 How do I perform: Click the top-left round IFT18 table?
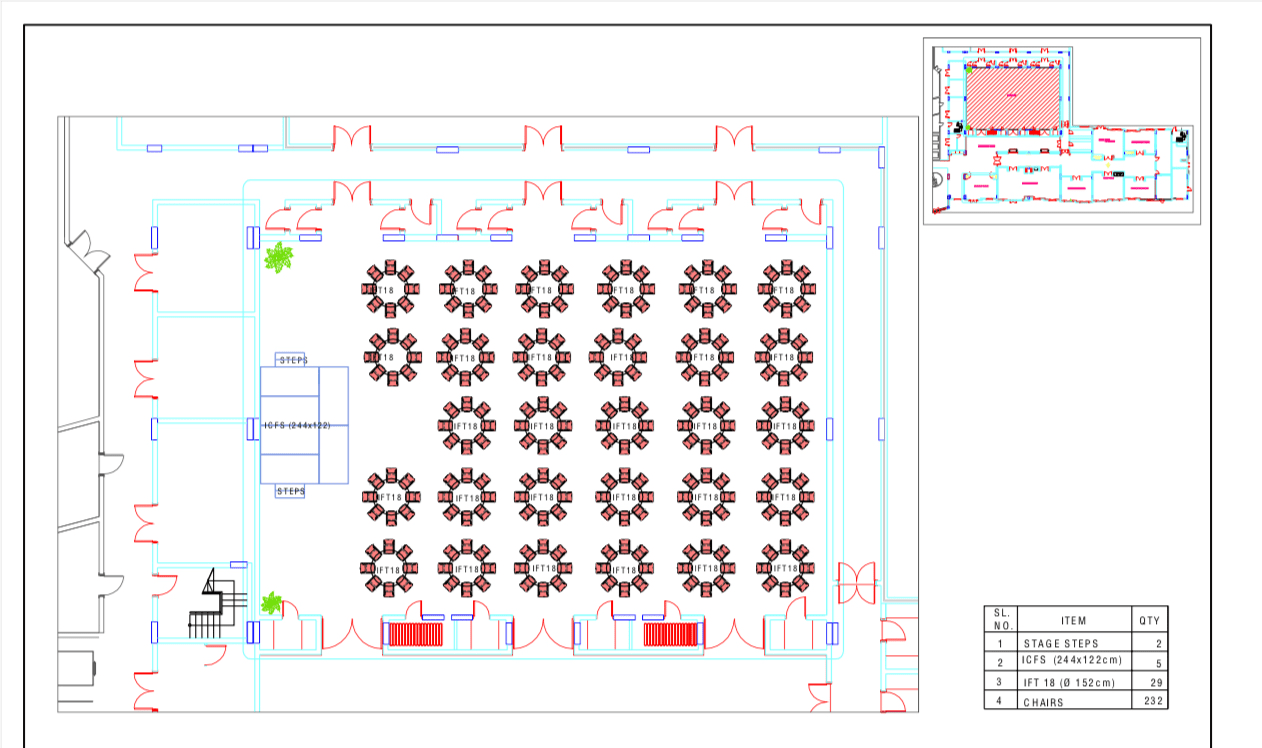pyautogui.click(x=390, y=290)
